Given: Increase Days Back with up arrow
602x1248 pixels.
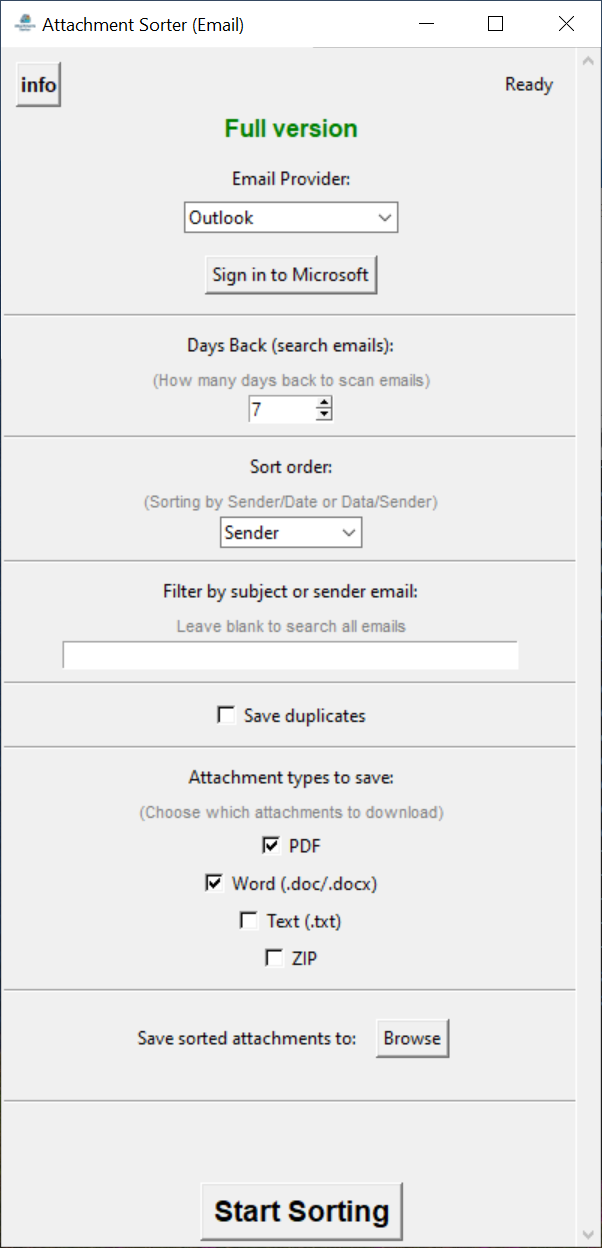Looking at the screenshot, I should point(323,403).
